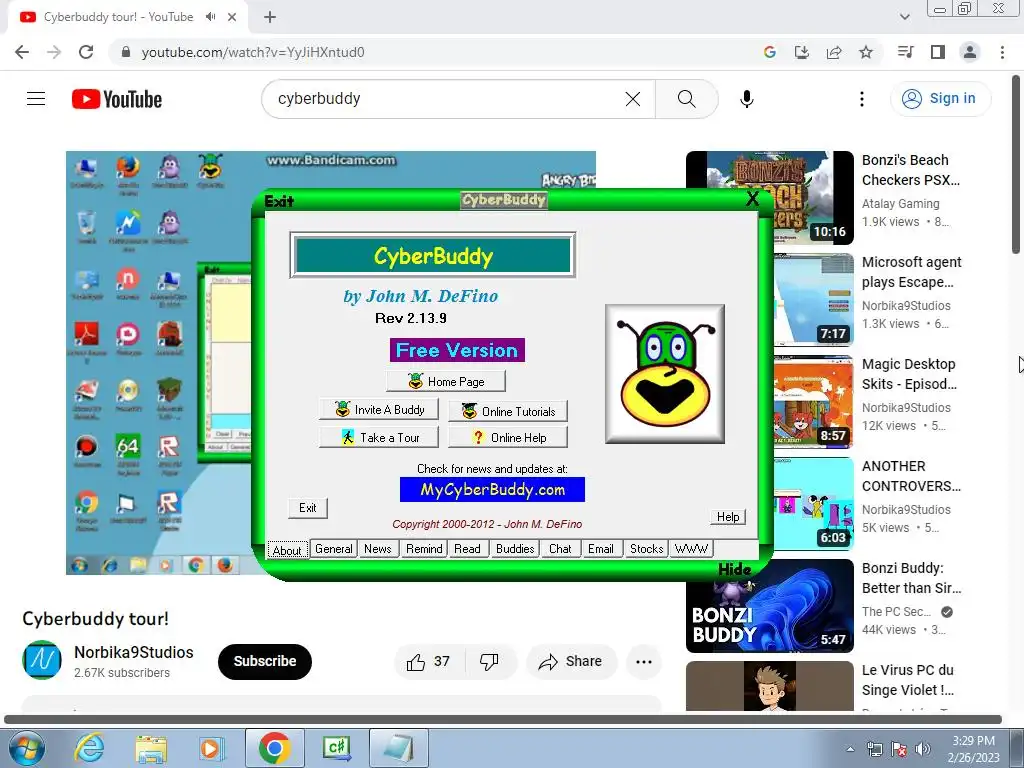The height and width of the screenshot is (768, 1024).
Task: Open the Remind tab
Action: click(x=424, y=549)
